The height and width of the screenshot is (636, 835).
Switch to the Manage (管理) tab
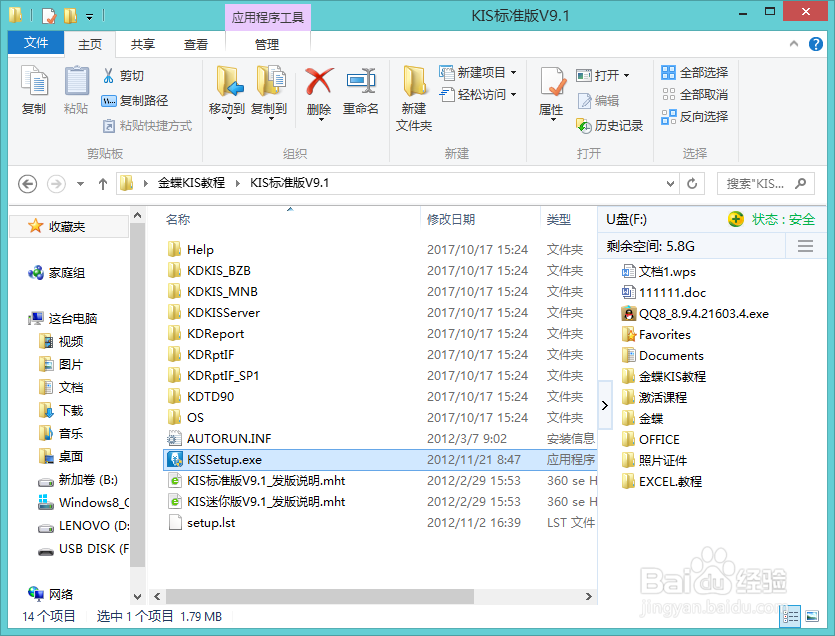[x=267, y=44]
